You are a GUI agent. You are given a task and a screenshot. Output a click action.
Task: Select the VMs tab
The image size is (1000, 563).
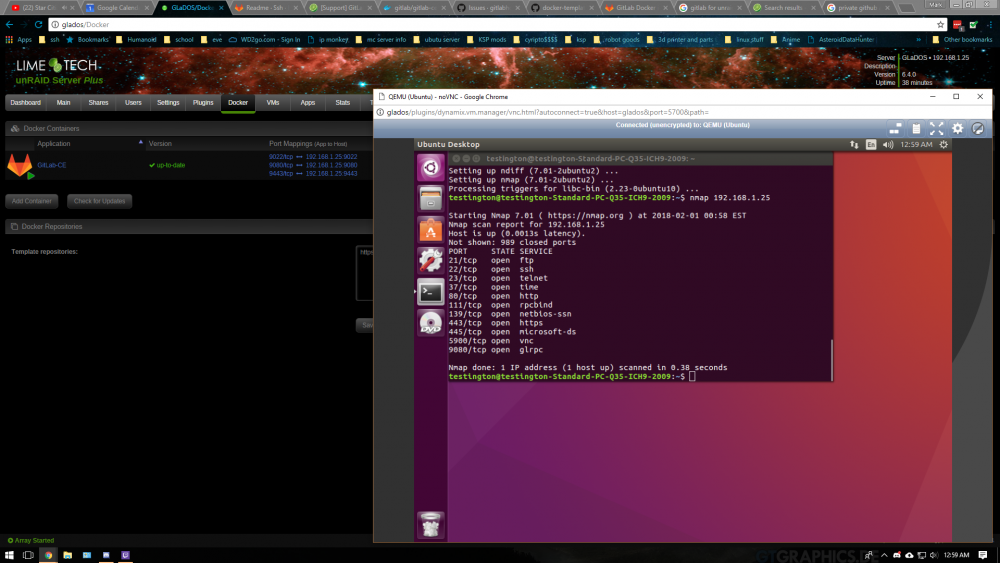[x=273, y=103]
